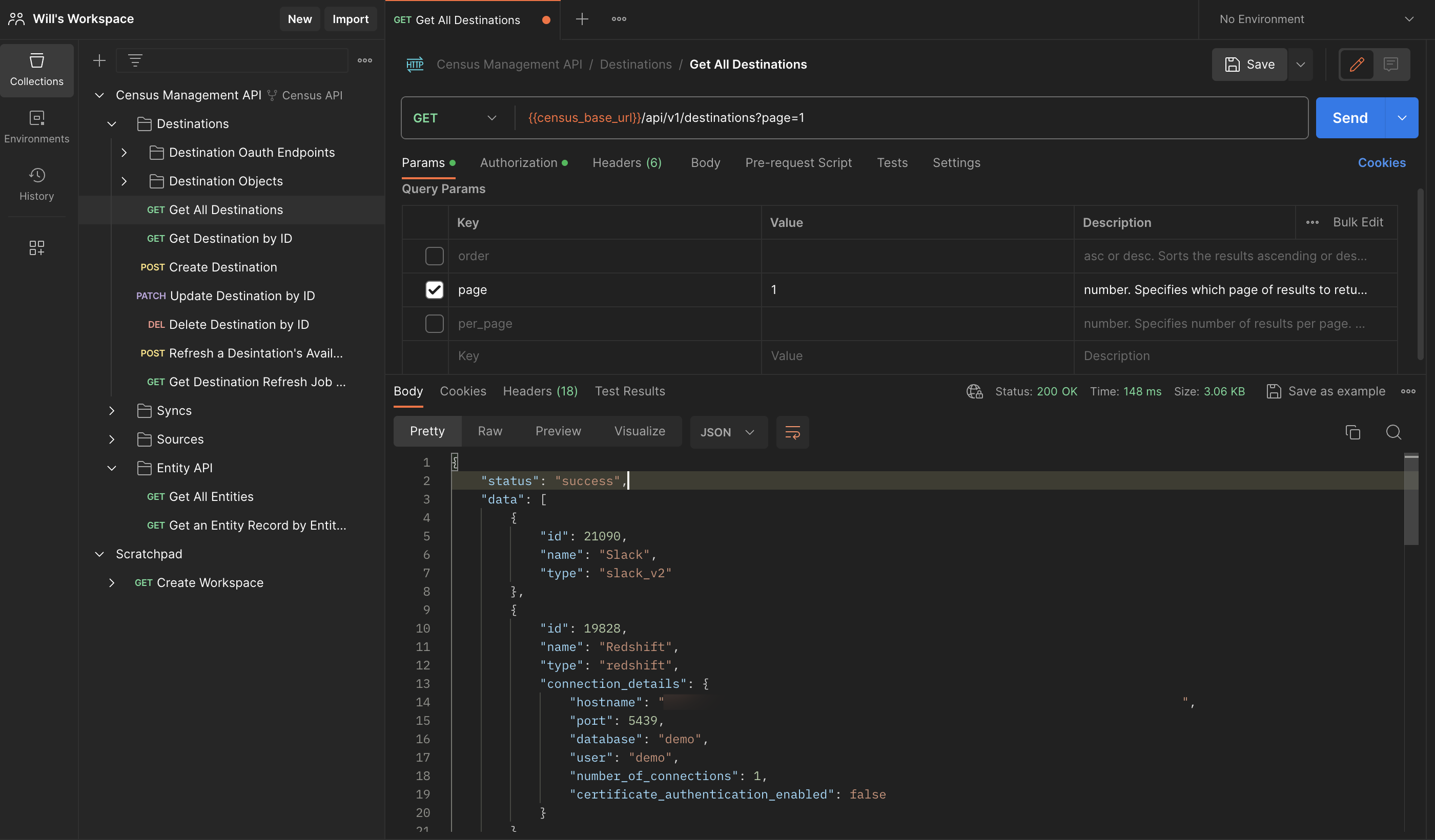Switch to the Authorization tab
This screenshot has width=1435, height=840.
(519, 163)
